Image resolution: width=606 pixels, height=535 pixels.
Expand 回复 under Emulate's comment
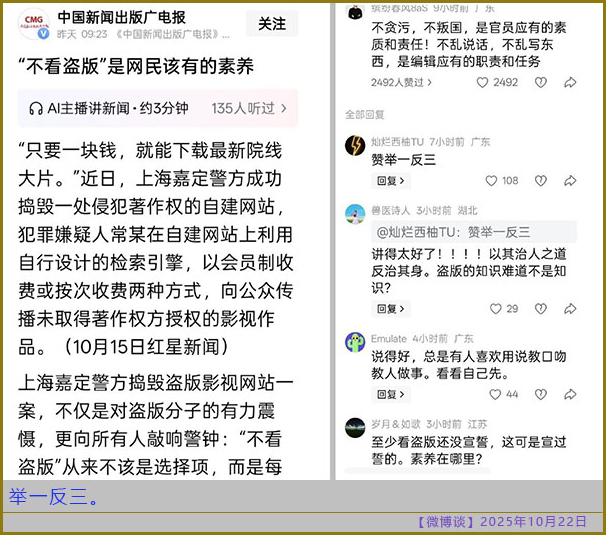coord(391,395)
